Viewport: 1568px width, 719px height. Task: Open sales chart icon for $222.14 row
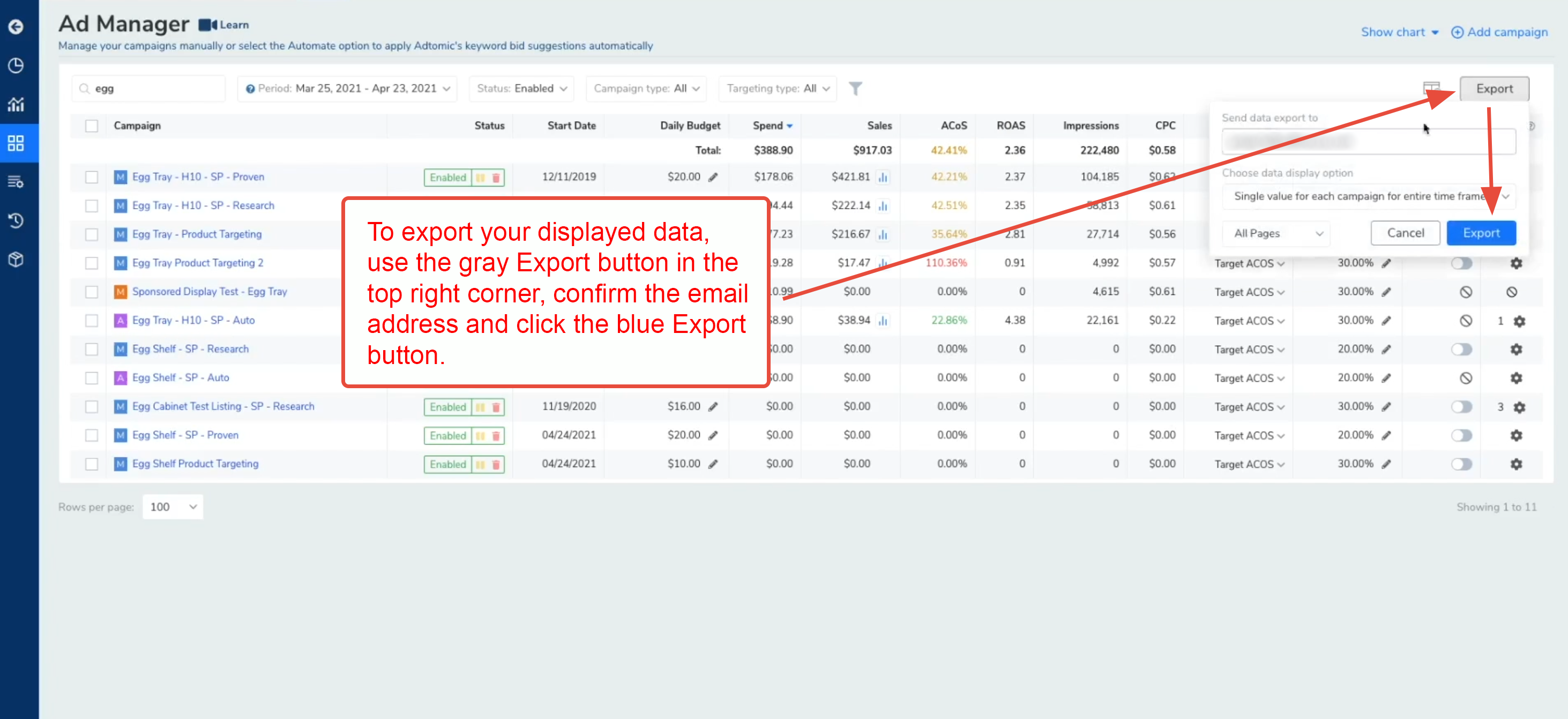(x=883, y=206)
